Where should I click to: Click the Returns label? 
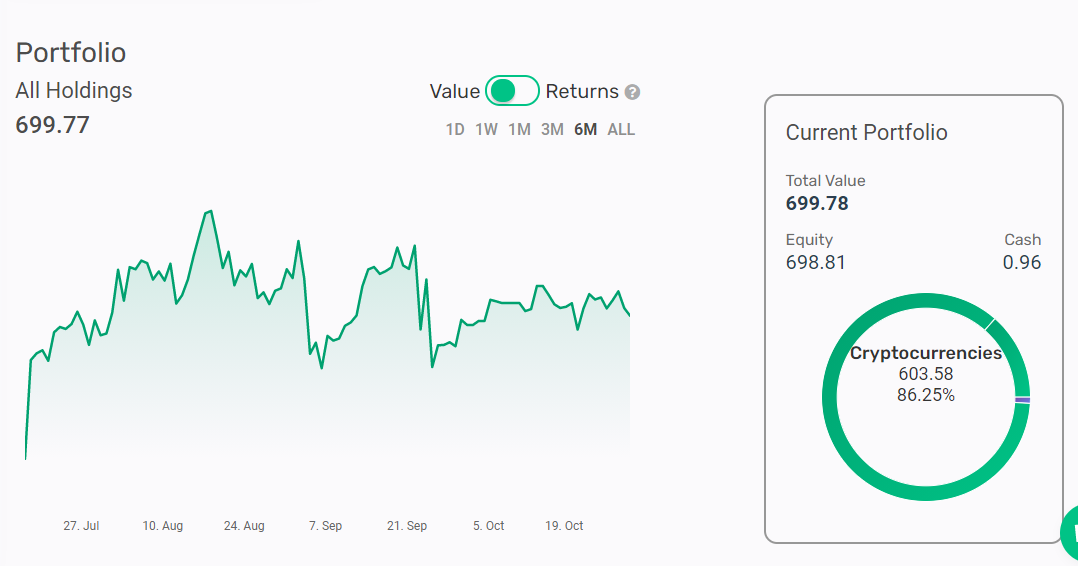(582, 91)
